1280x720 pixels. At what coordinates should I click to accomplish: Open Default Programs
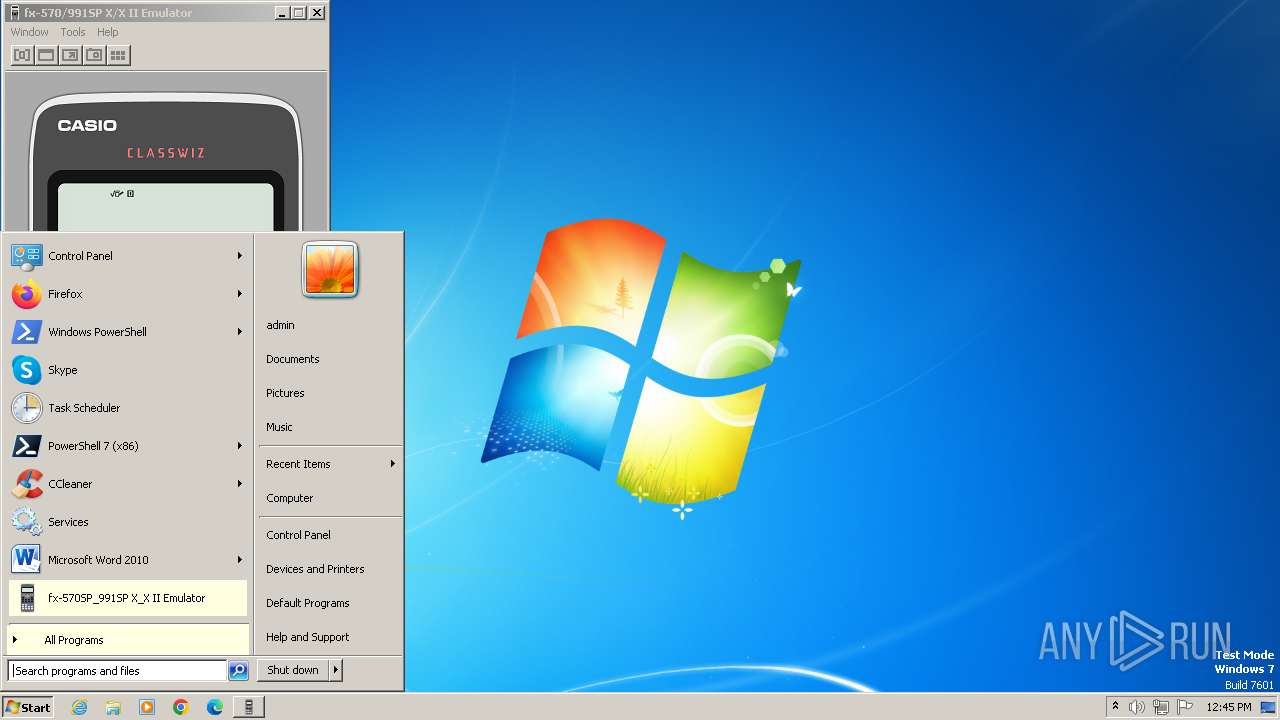point(330,603)
